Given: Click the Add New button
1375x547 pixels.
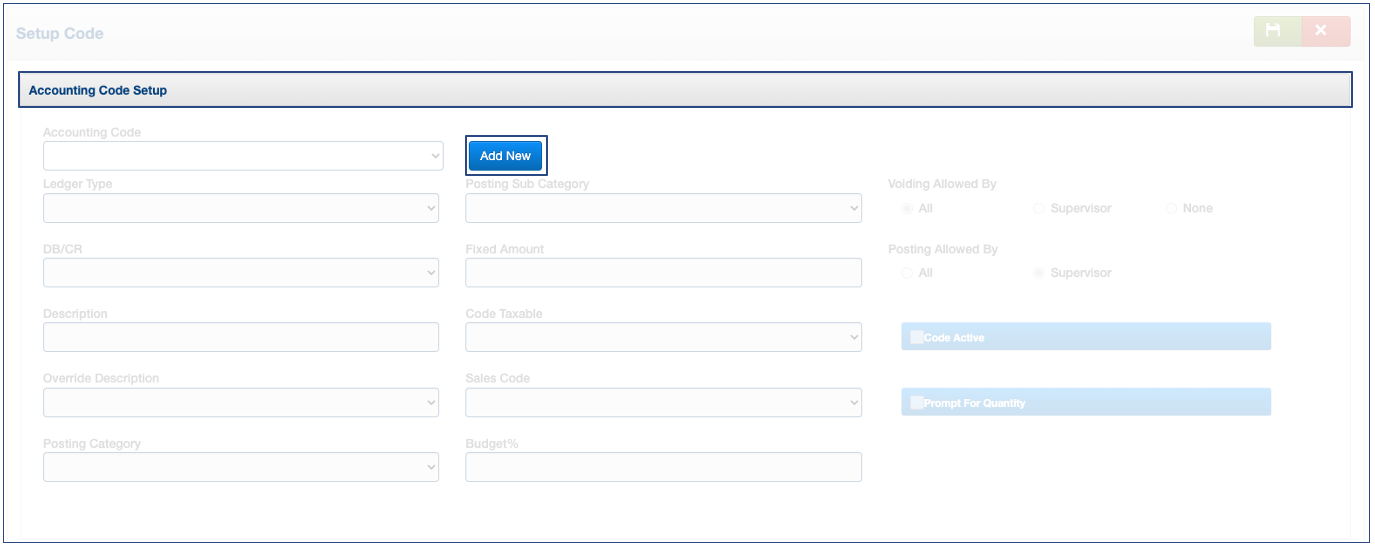Looking at the screenshot, I should click(x=506, y=156).
